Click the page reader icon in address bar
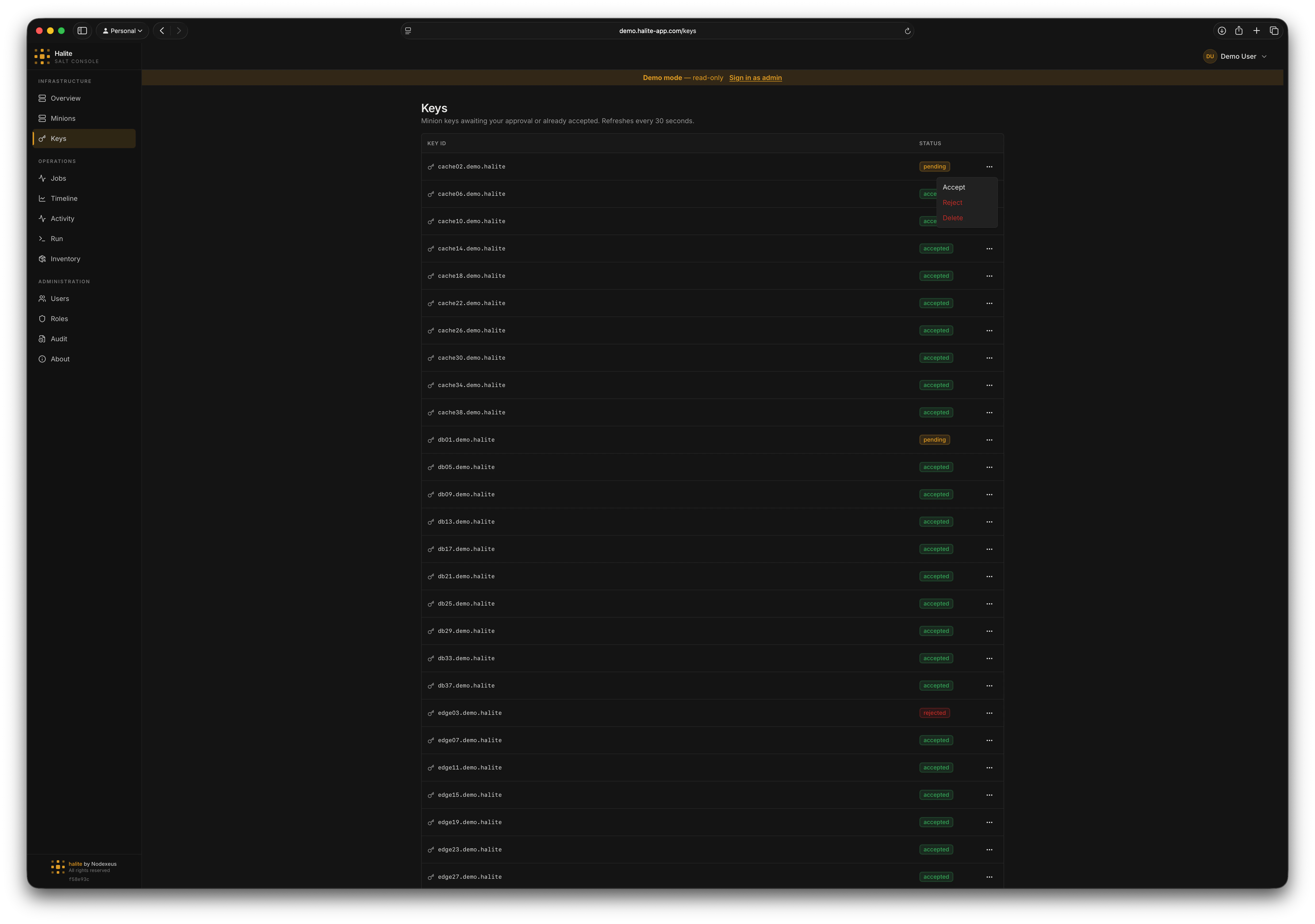This screenshot has height=924, width=1315. [x=408, y=31]
